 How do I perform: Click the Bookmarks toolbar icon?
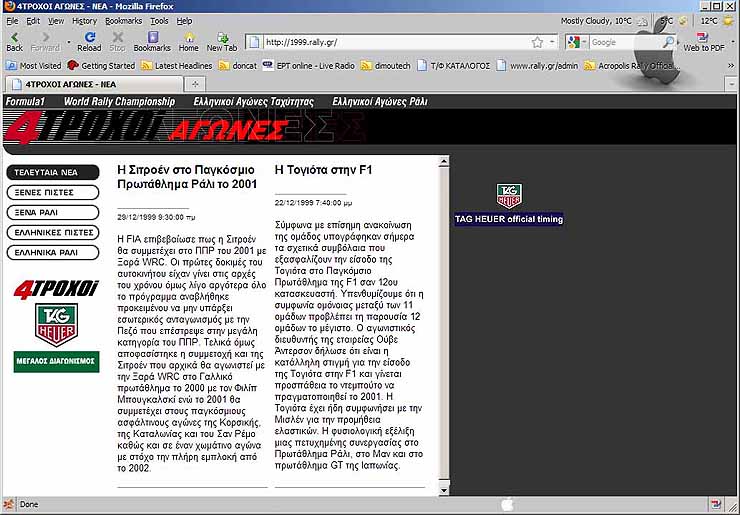coord(152,37)
